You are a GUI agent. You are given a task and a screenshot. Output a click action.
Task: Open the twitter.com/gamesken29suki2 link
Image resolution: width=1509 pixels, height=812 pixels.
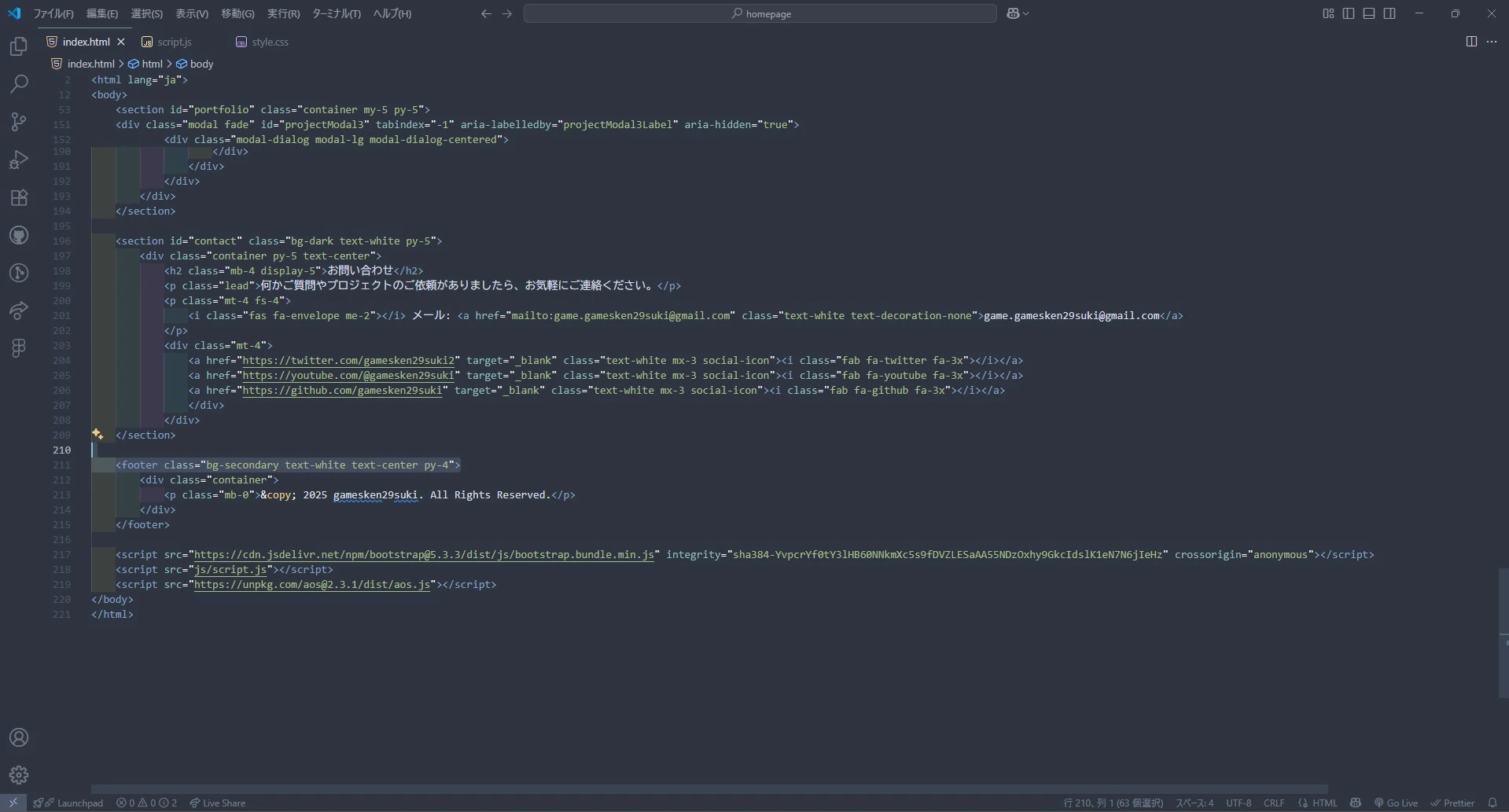pyautogui.click(x=348, y=360)
